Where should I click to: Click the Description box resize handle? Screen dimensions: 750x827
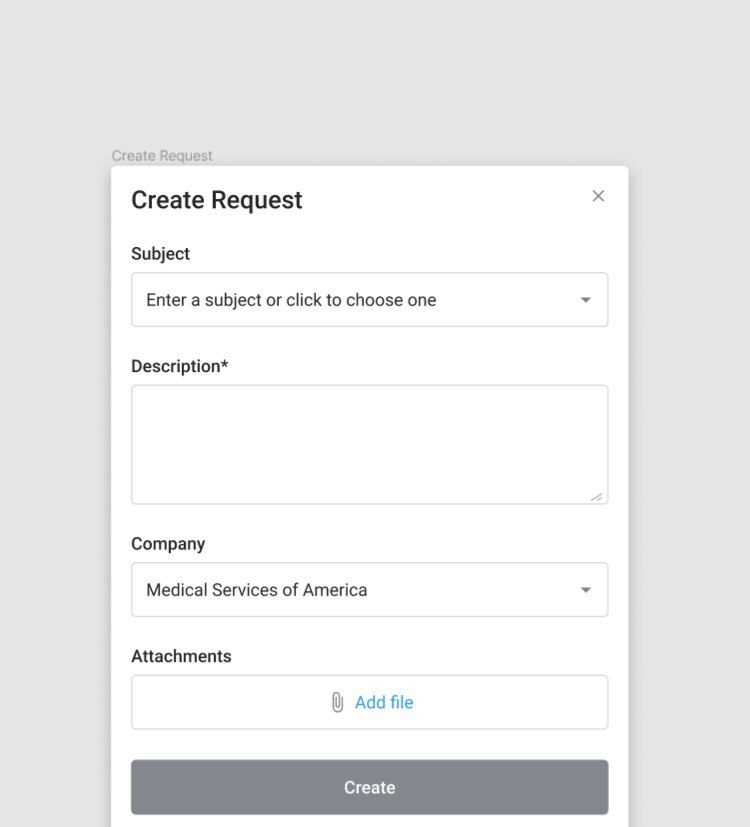pyautogui.click(x=597, y=497)
